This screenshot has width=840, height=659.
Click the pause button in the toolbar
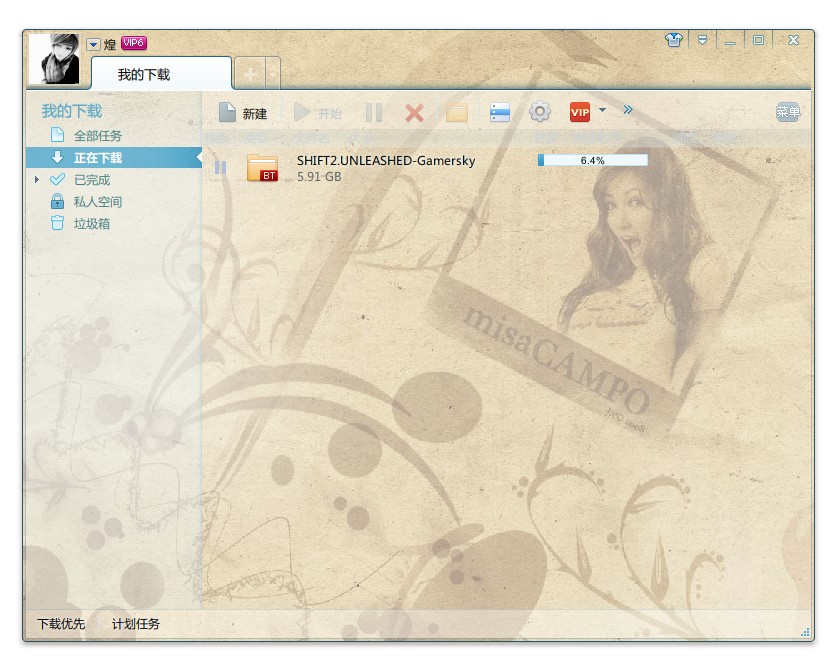coord(374,113)
